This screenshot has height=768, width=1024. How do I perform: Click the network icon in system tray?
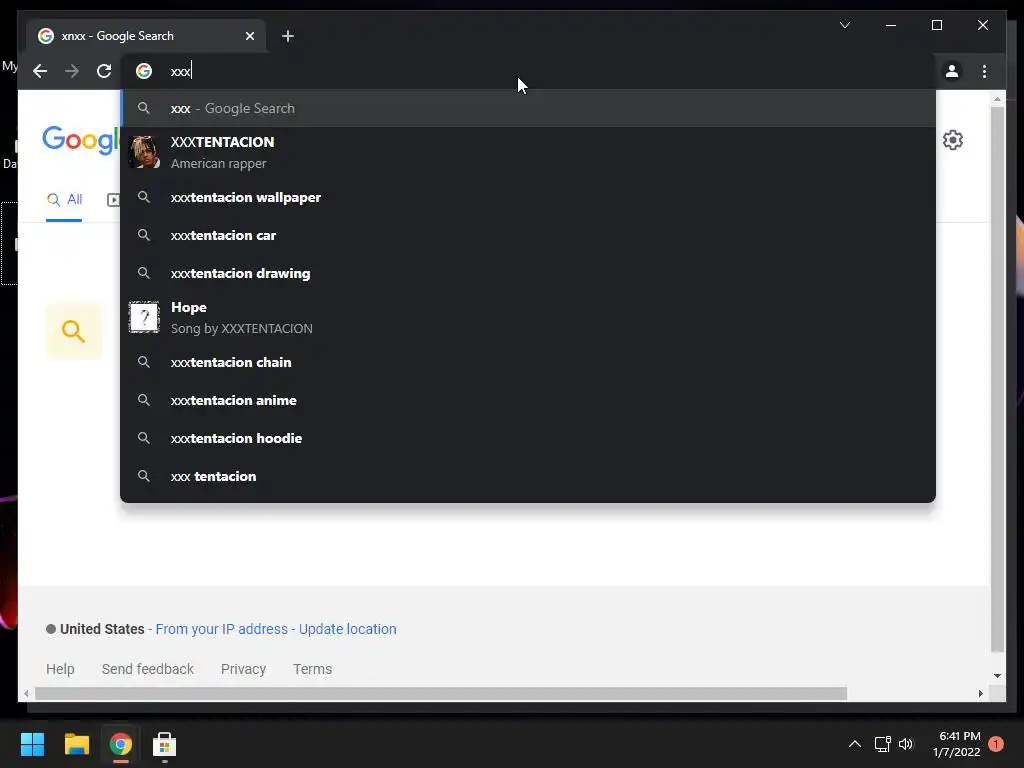[x=882, y=744]
